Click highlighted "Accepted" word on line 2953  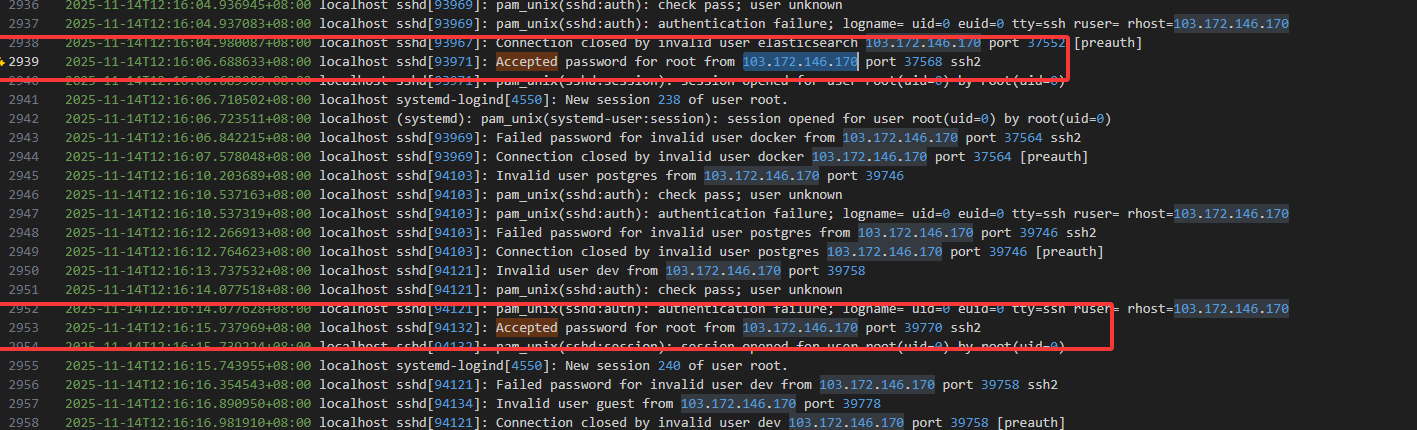coord(526,328)
